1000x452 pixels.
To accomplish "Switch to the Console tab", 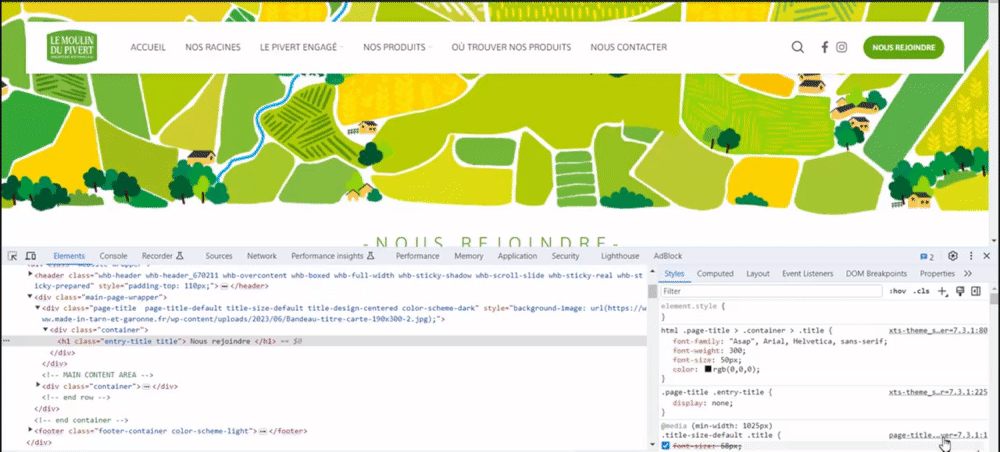I will (113, 256).
